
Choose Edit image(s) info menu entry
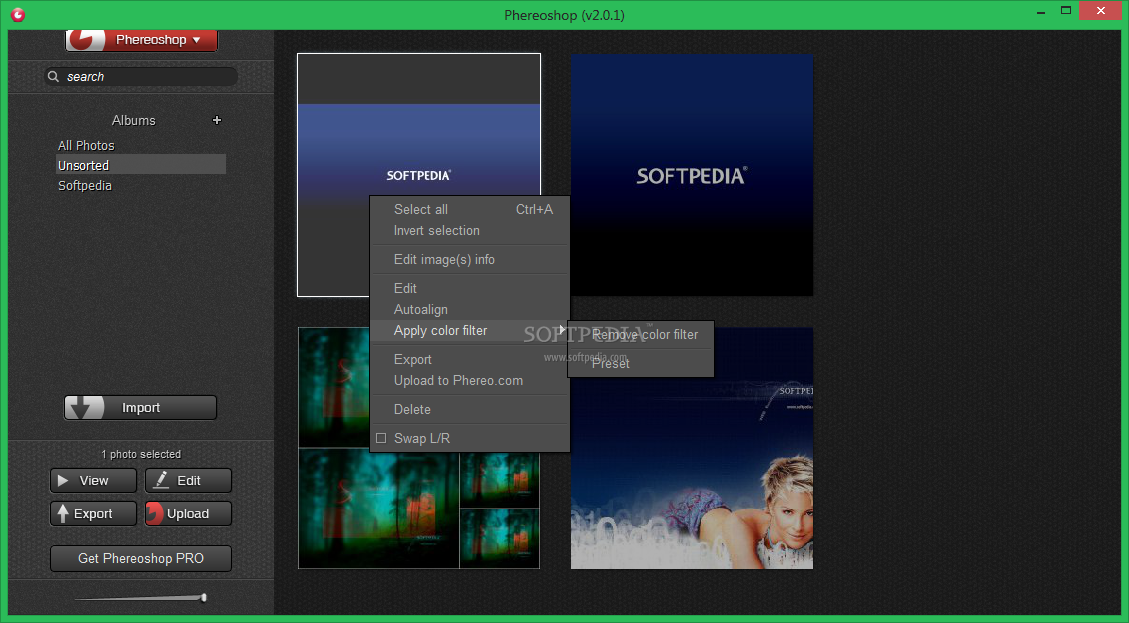470,259
